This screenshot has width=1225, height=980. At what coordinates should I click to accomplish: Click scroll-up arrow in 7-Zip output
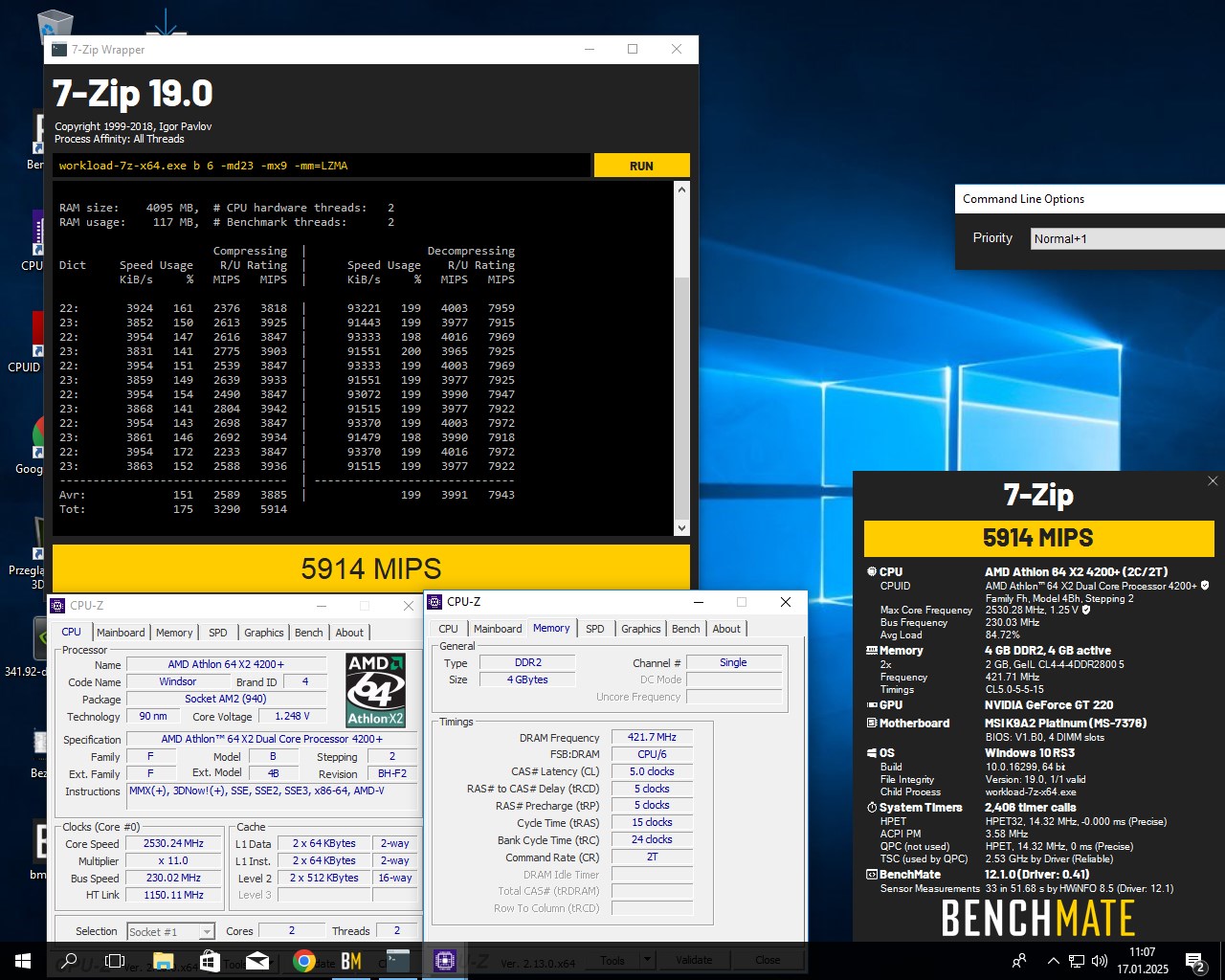click(x=682, y=189)
